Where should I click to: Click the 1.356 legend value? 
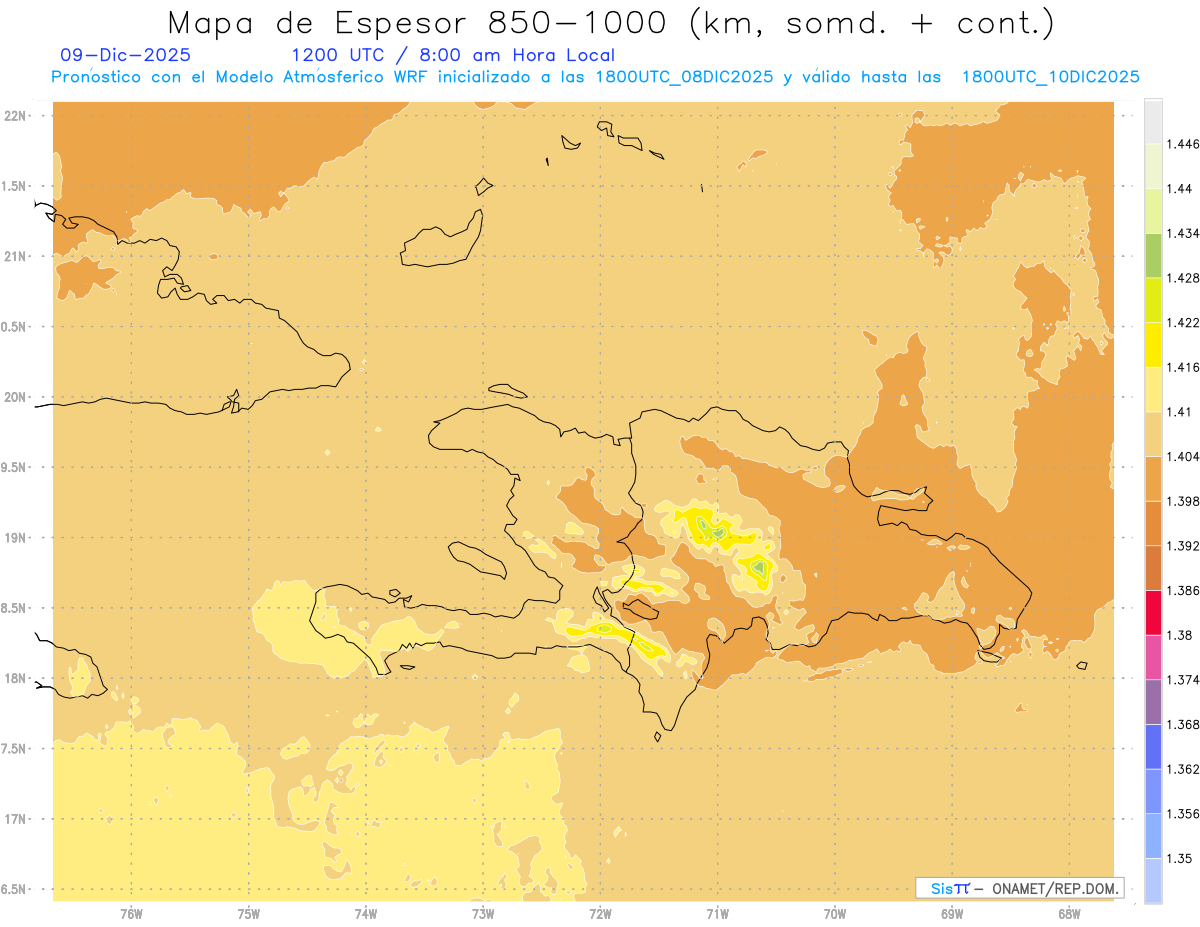[x=1183, y=813]
